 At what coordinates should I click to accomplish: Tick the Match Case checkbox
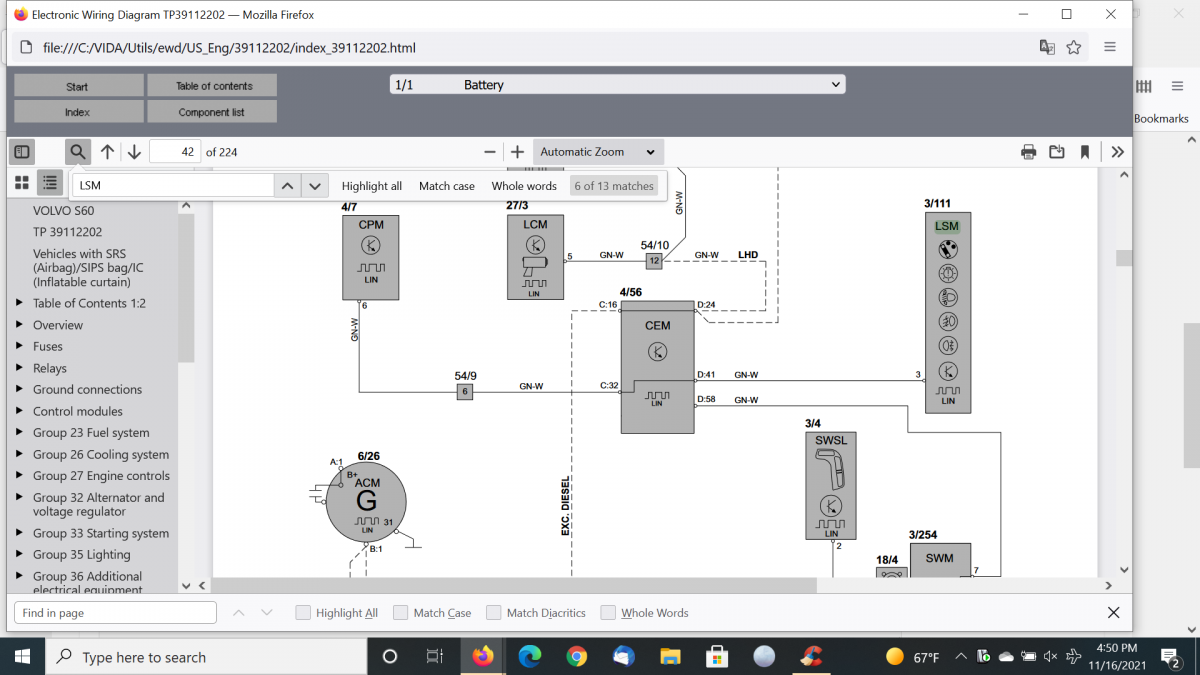[401, 613]
